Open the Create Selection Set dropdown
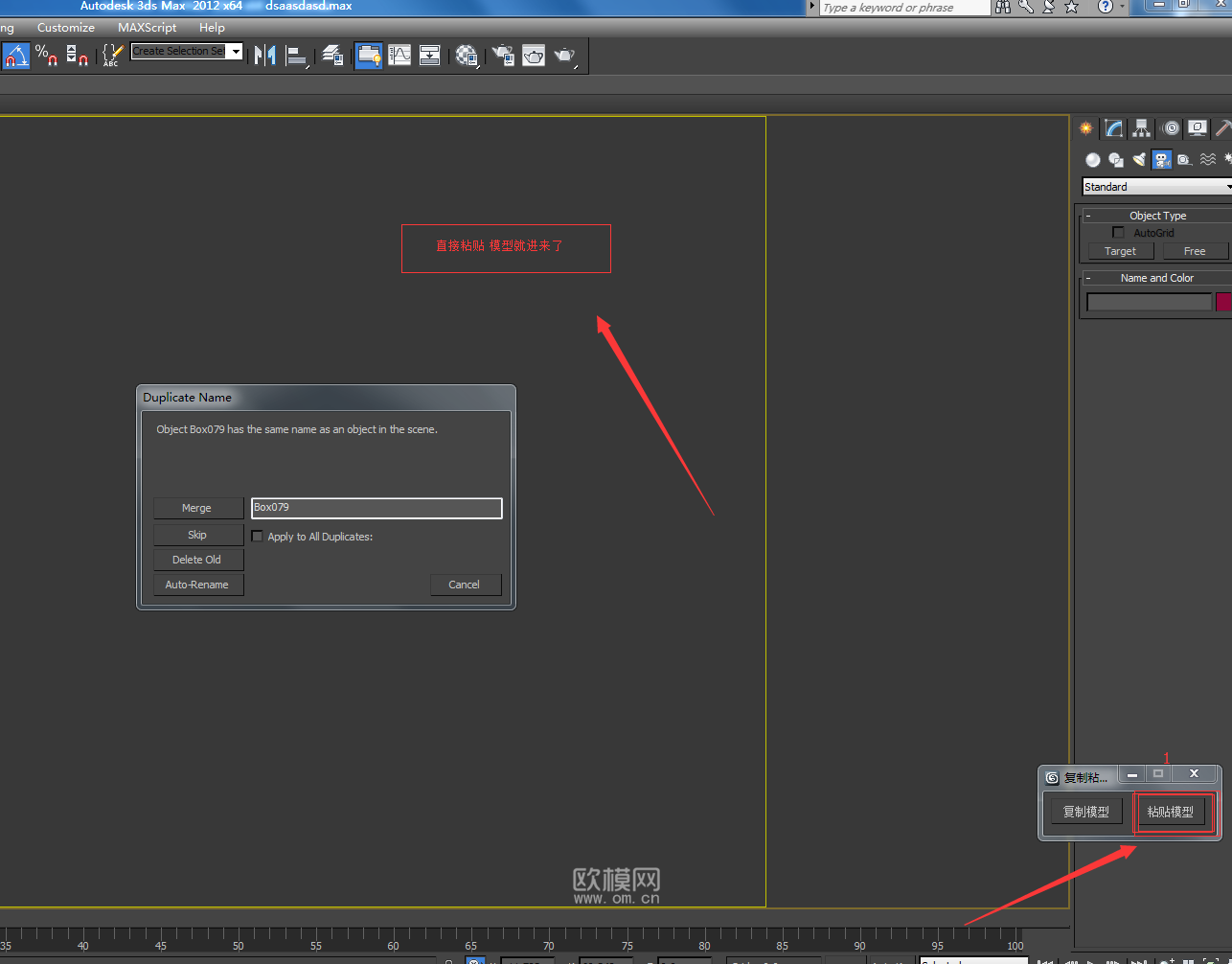The image size is (1232, 964). click(x=236, y=52)
